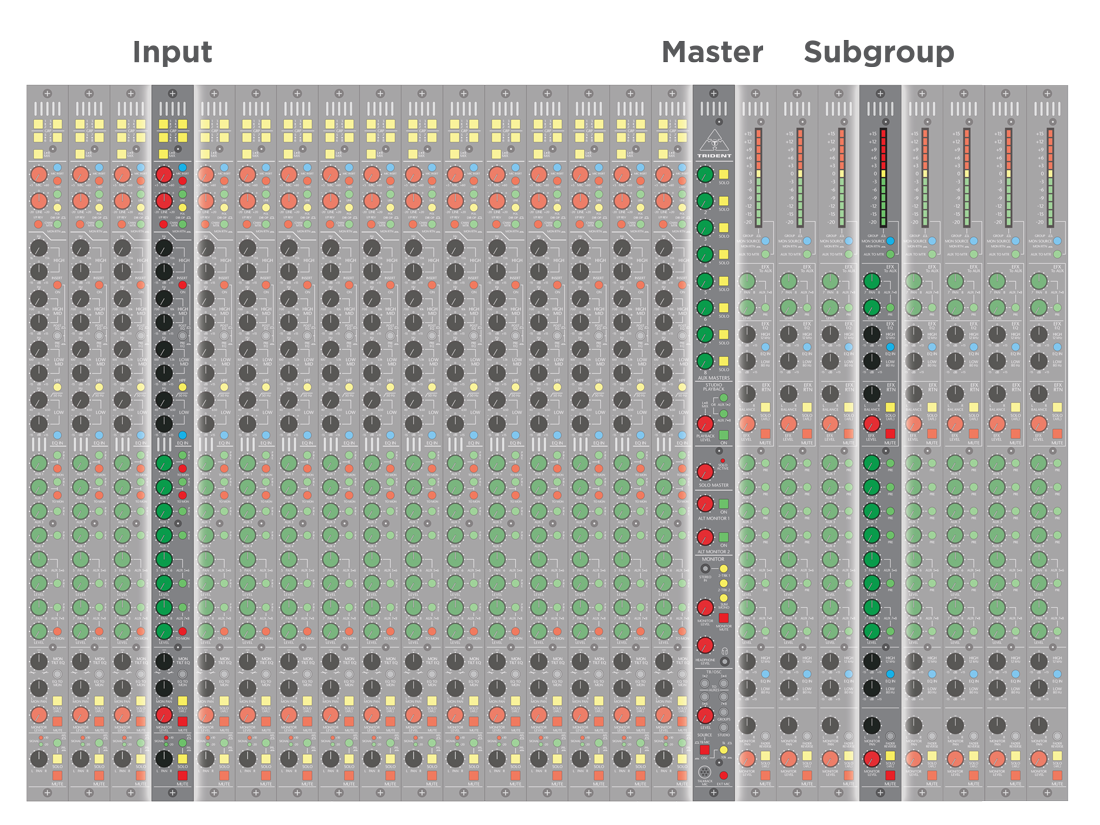Click the headphone jack in the master section
1100x825 pixels.
[724, 661]
